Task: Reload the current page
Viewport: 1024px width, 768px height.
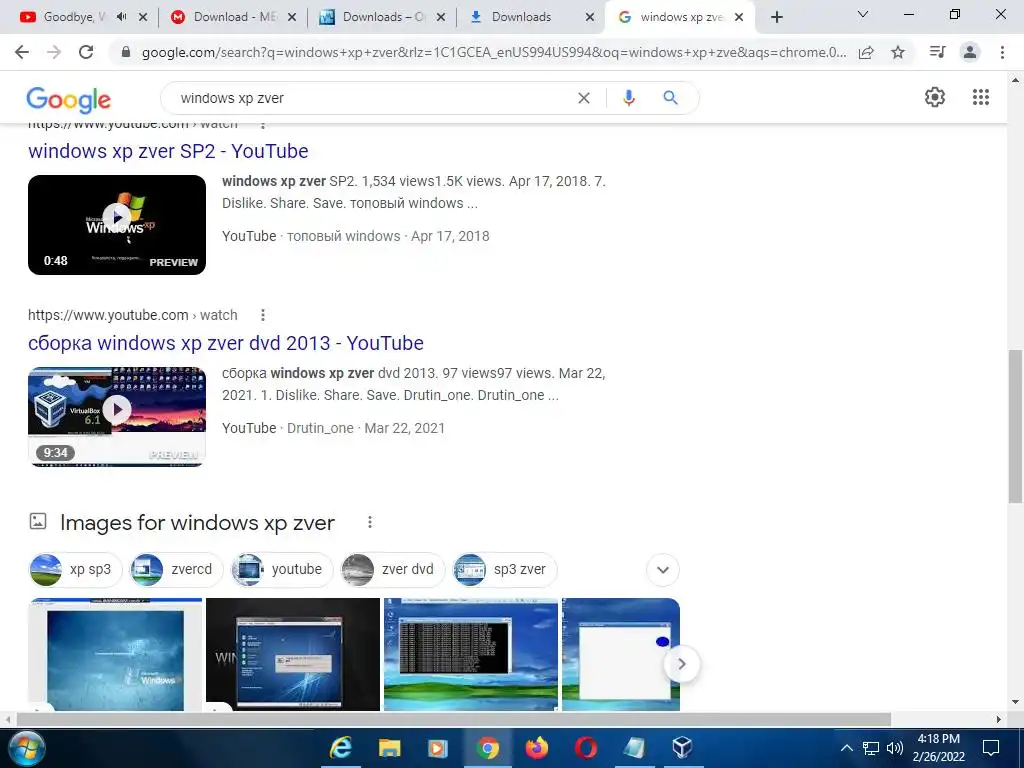Action: pyautogui.click(x=86, y=52)
